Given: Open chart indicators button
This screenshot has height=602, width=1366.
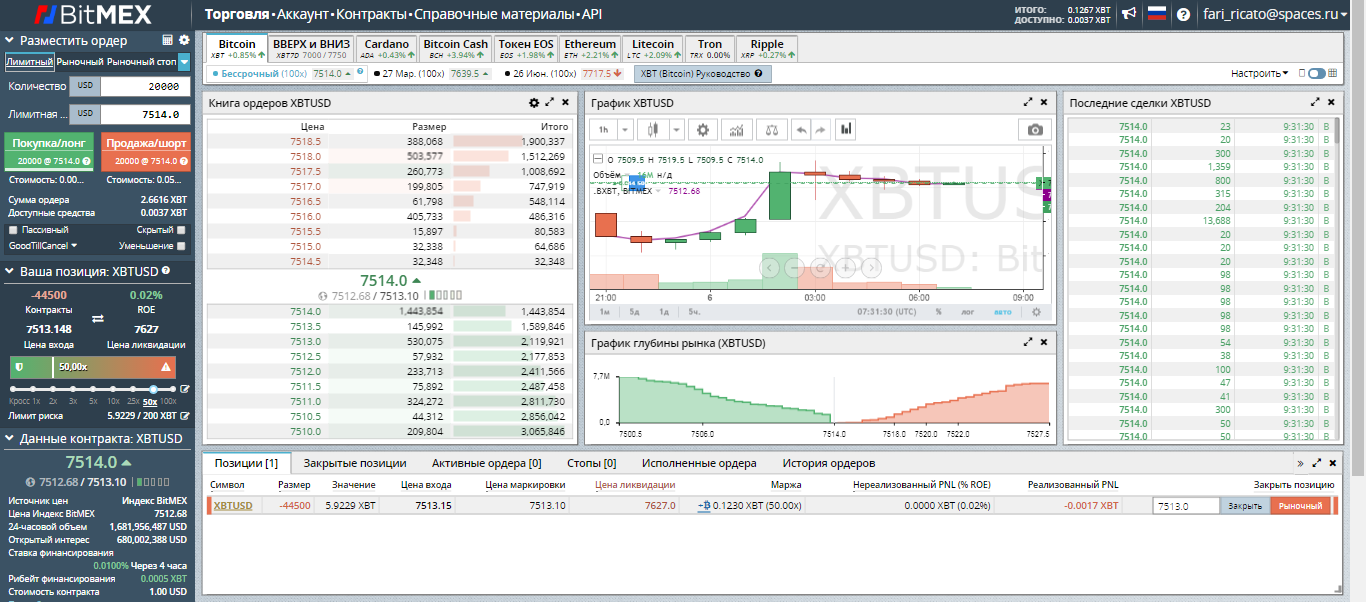Looking at the screenshot, I should 738,129.
